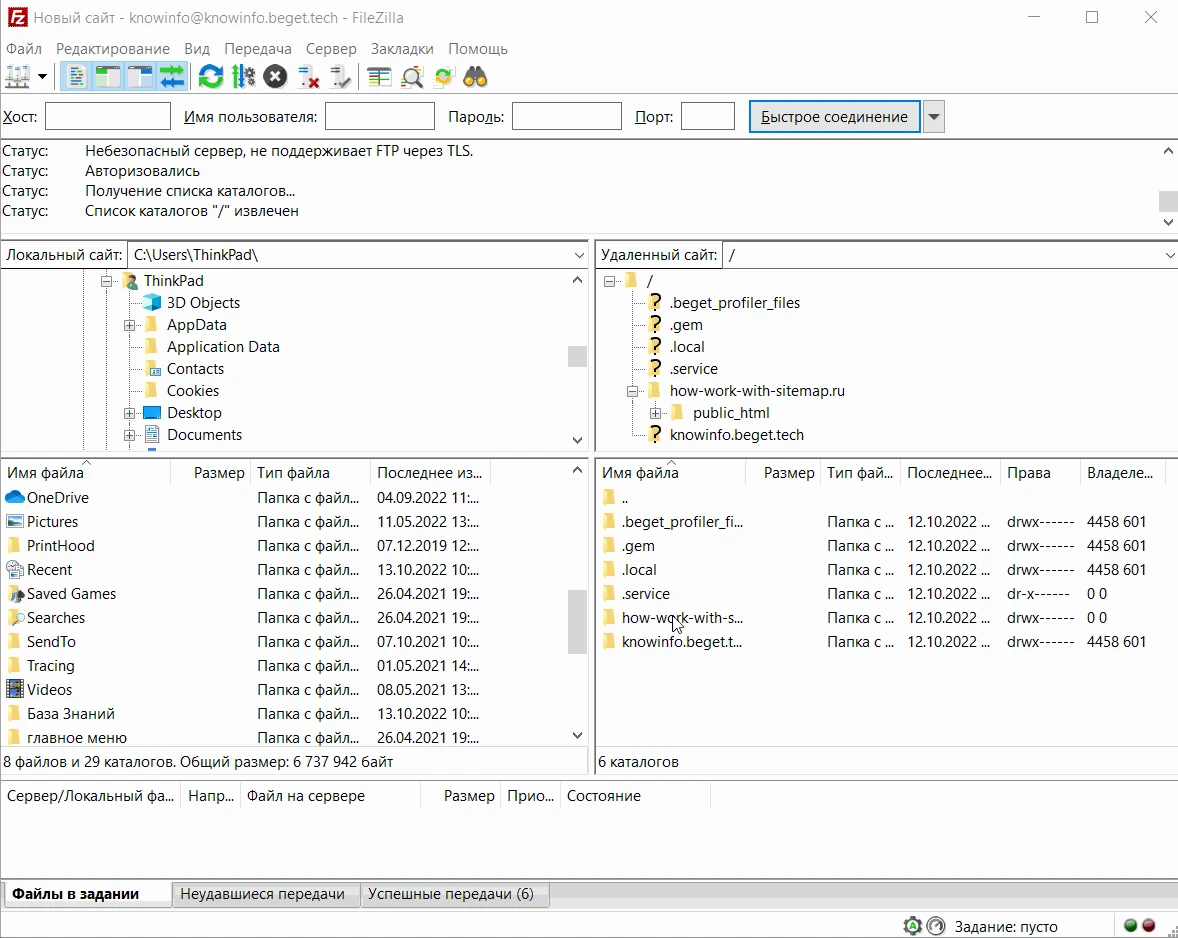Refresh the file and folder lists
1178x938 pixels.
click(x=210, y=76)
